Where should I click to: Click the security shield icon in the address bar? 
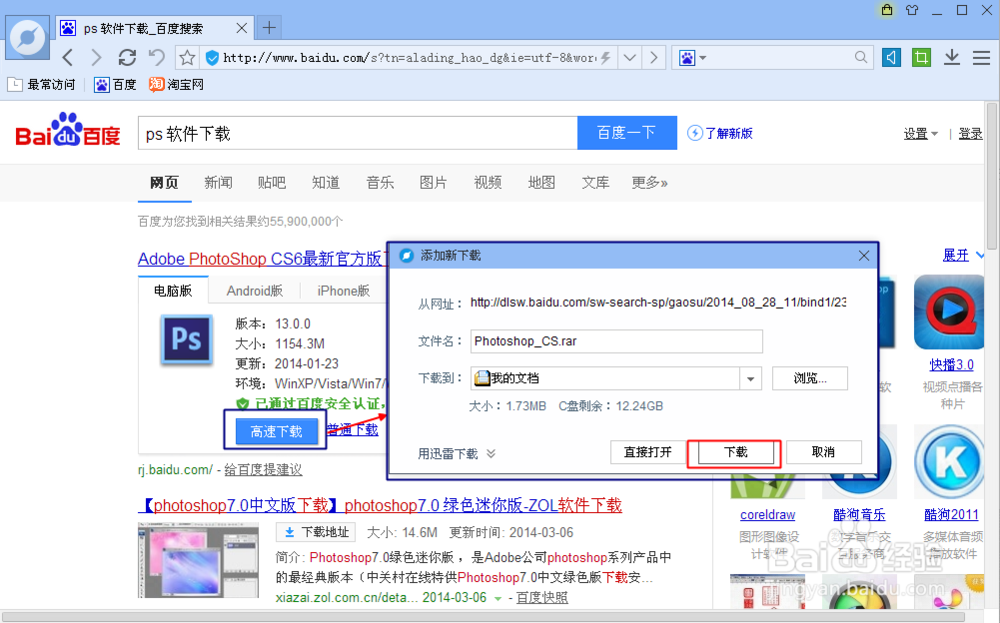[210, 57]
